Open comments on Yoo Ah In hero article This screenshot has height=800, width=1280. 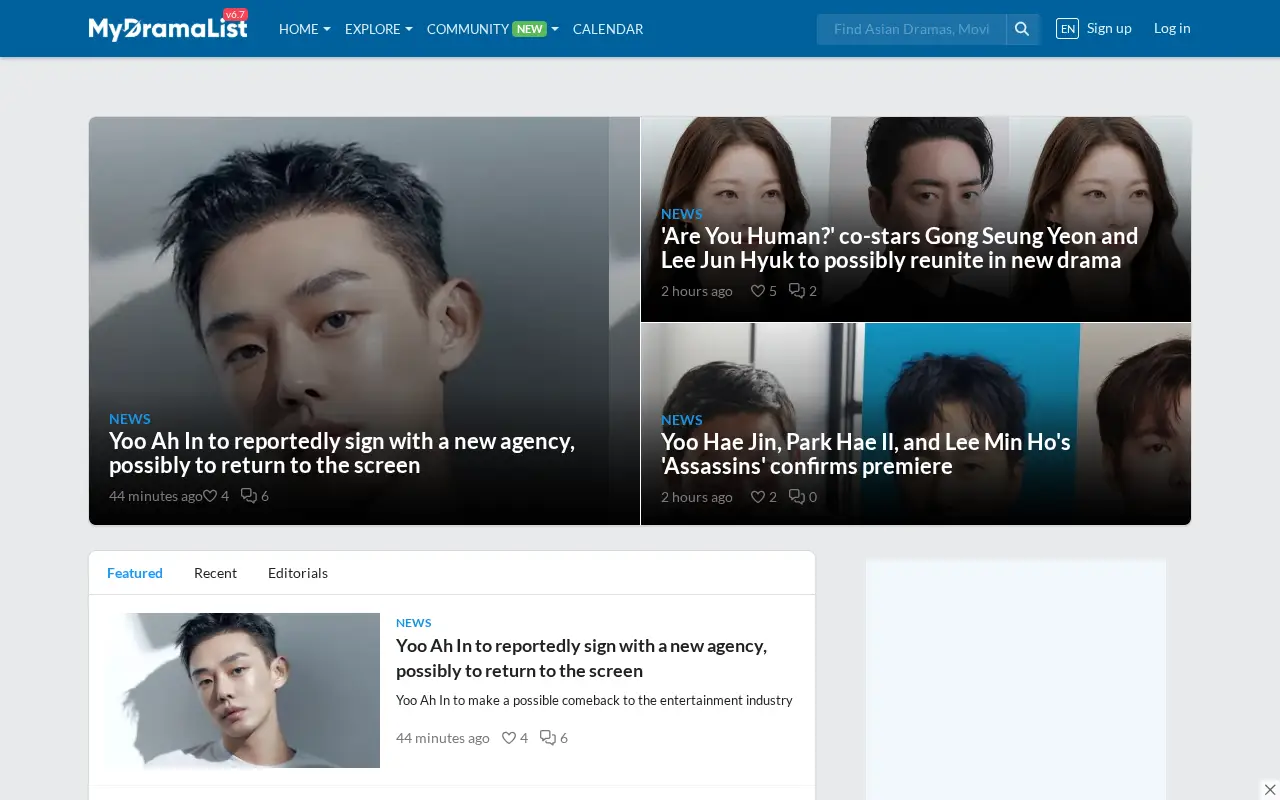coord(249,496)
